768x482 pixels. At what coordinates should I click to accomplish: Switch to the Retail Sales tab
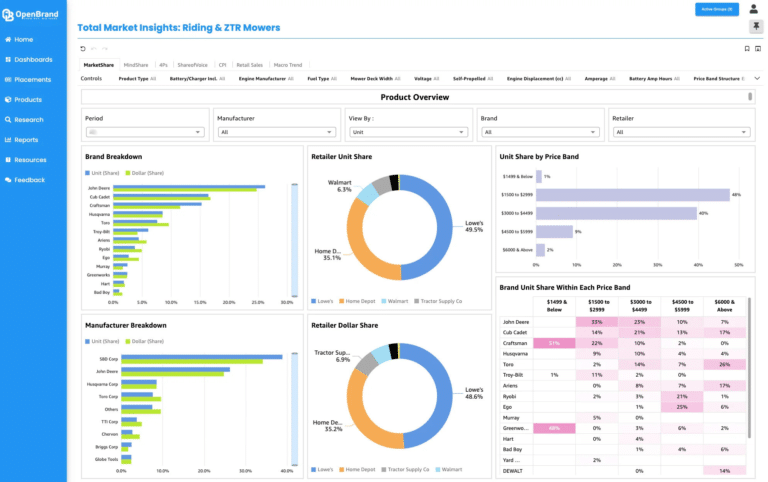click(249, 65)
